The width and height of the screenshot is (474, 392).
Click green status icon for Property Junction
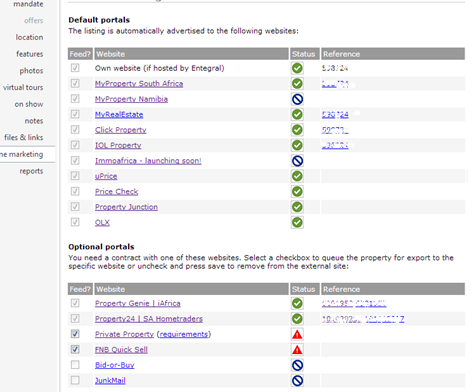tap(297, 207)
